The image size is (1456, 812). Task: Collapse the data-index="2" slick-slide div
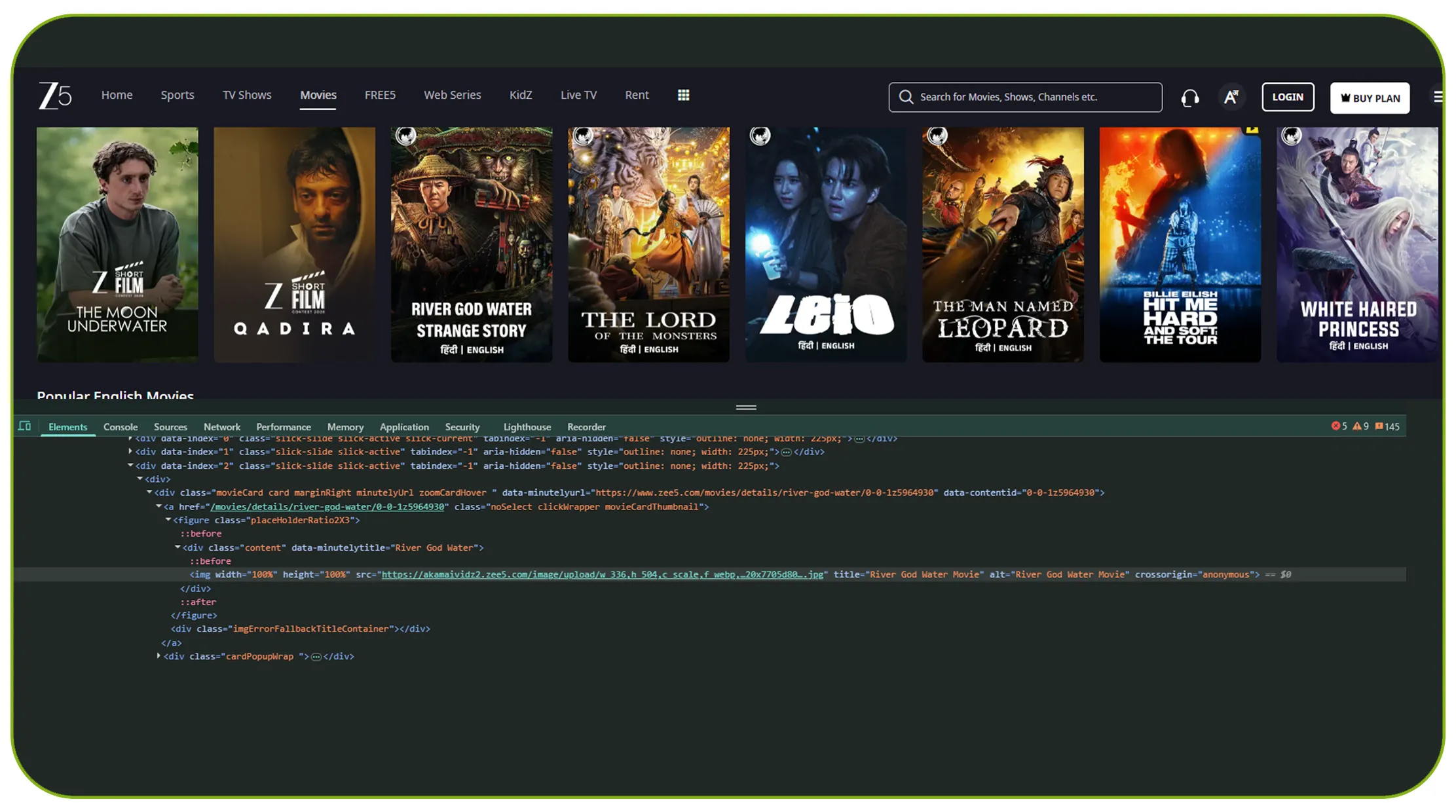(x=130, y=466)
